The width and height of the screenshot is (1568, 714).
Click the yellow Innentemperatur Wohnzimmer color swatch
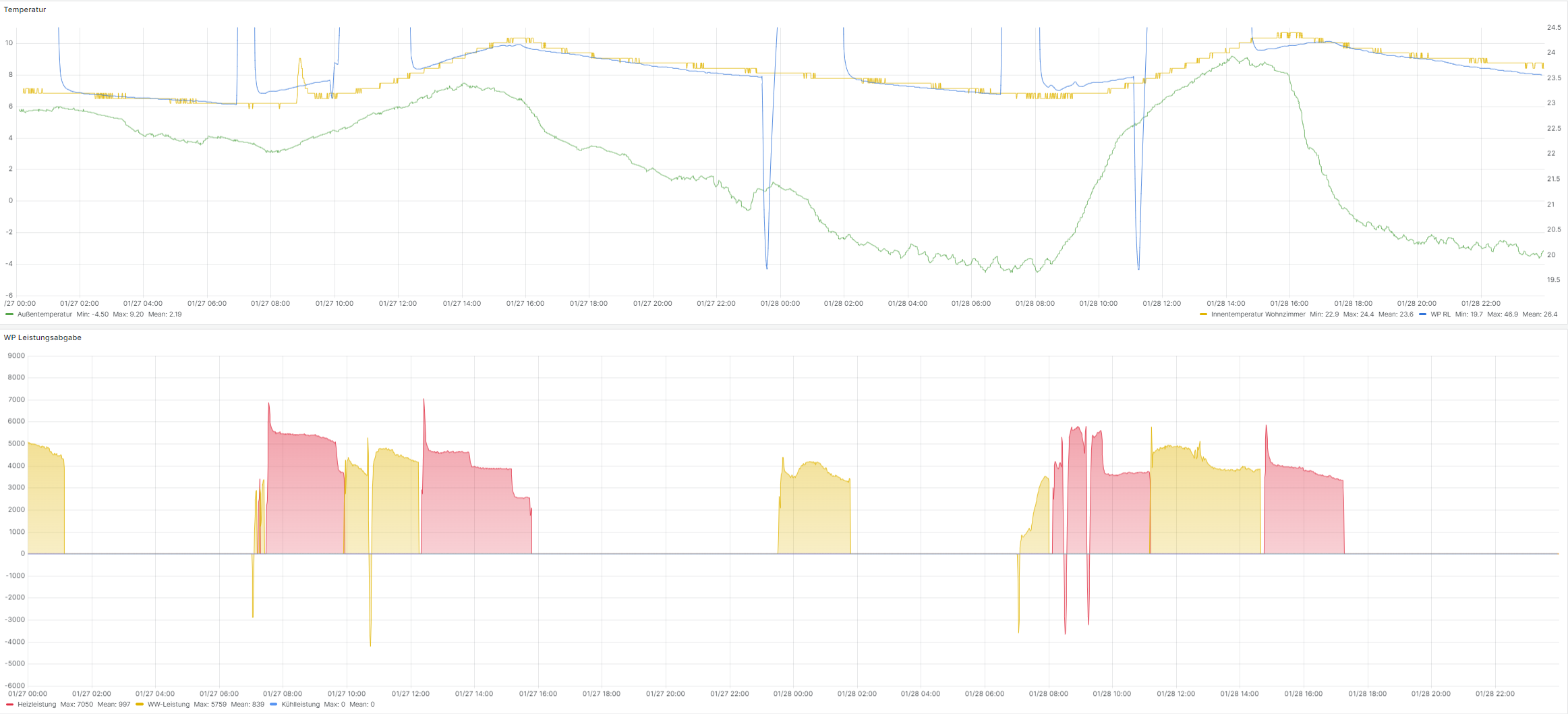[1203, 314]
